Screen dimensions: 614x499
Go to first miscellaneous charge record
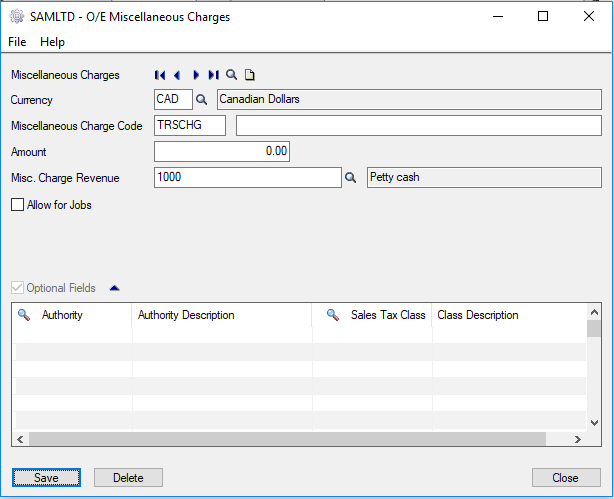(160, 75)
